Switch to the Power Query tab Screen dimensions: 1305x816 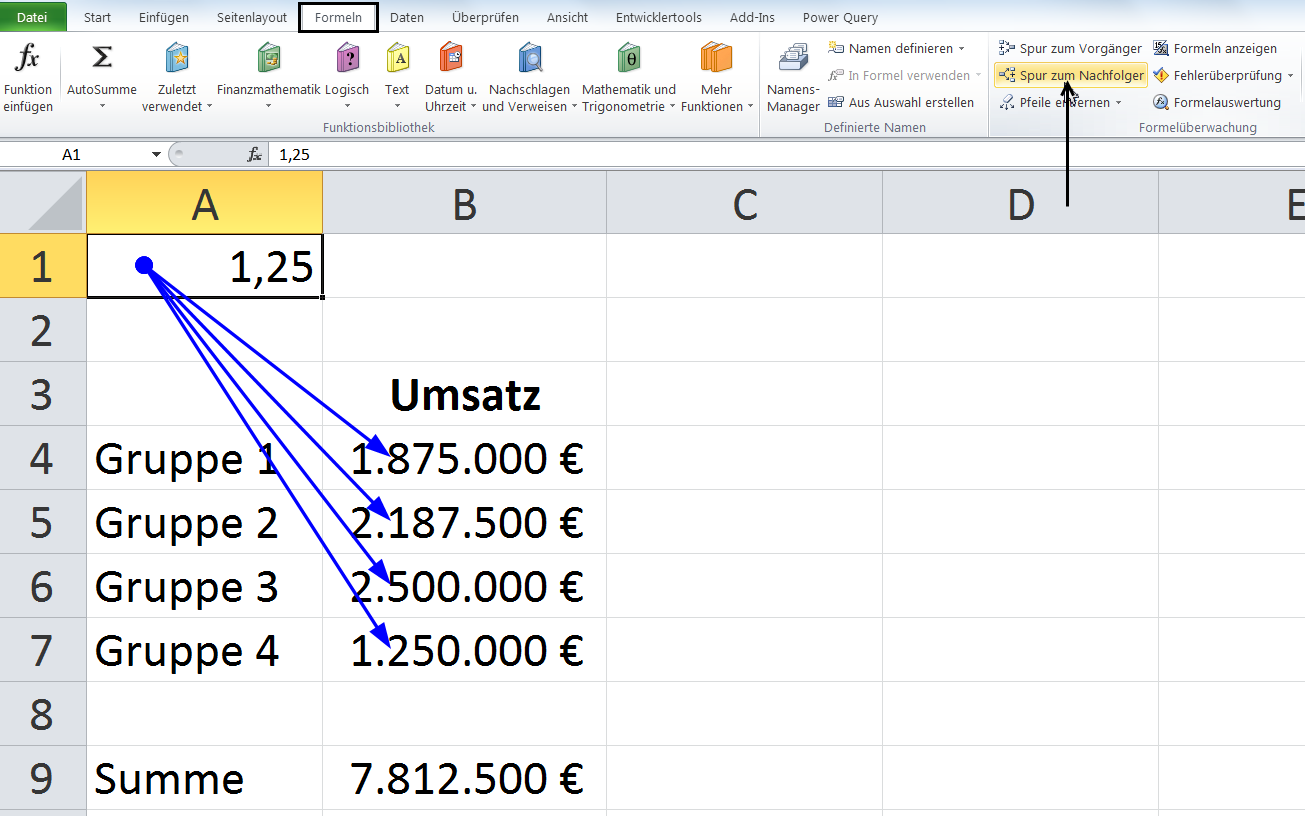tap(840, 17)
